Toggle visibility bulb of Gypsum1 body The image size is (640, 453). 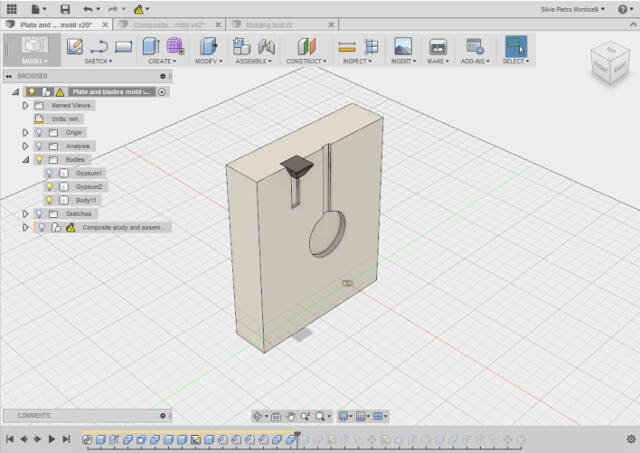point(49,173)
